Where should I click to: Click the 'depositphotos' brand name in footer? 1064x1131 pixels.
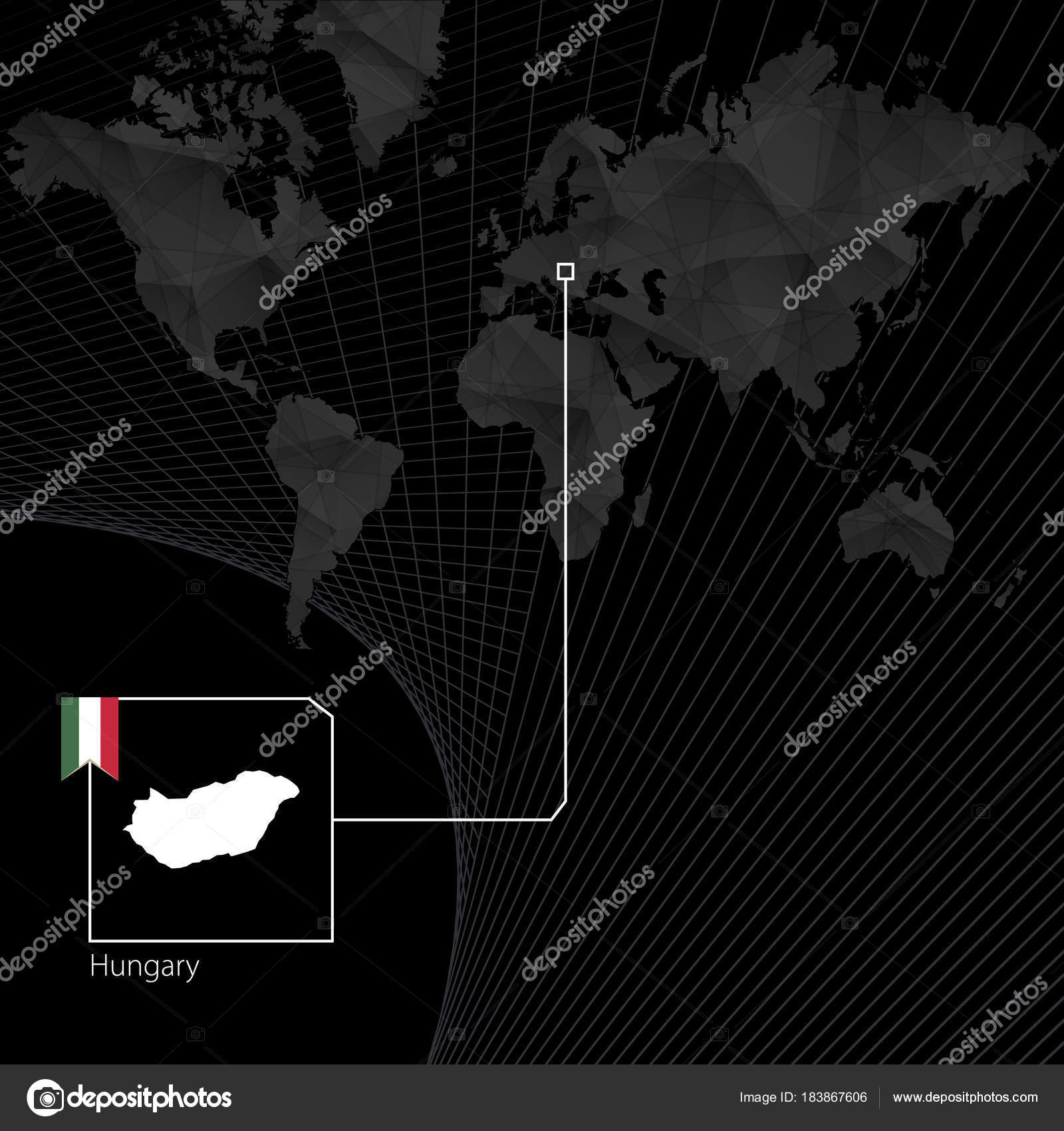click(150, 1097)
